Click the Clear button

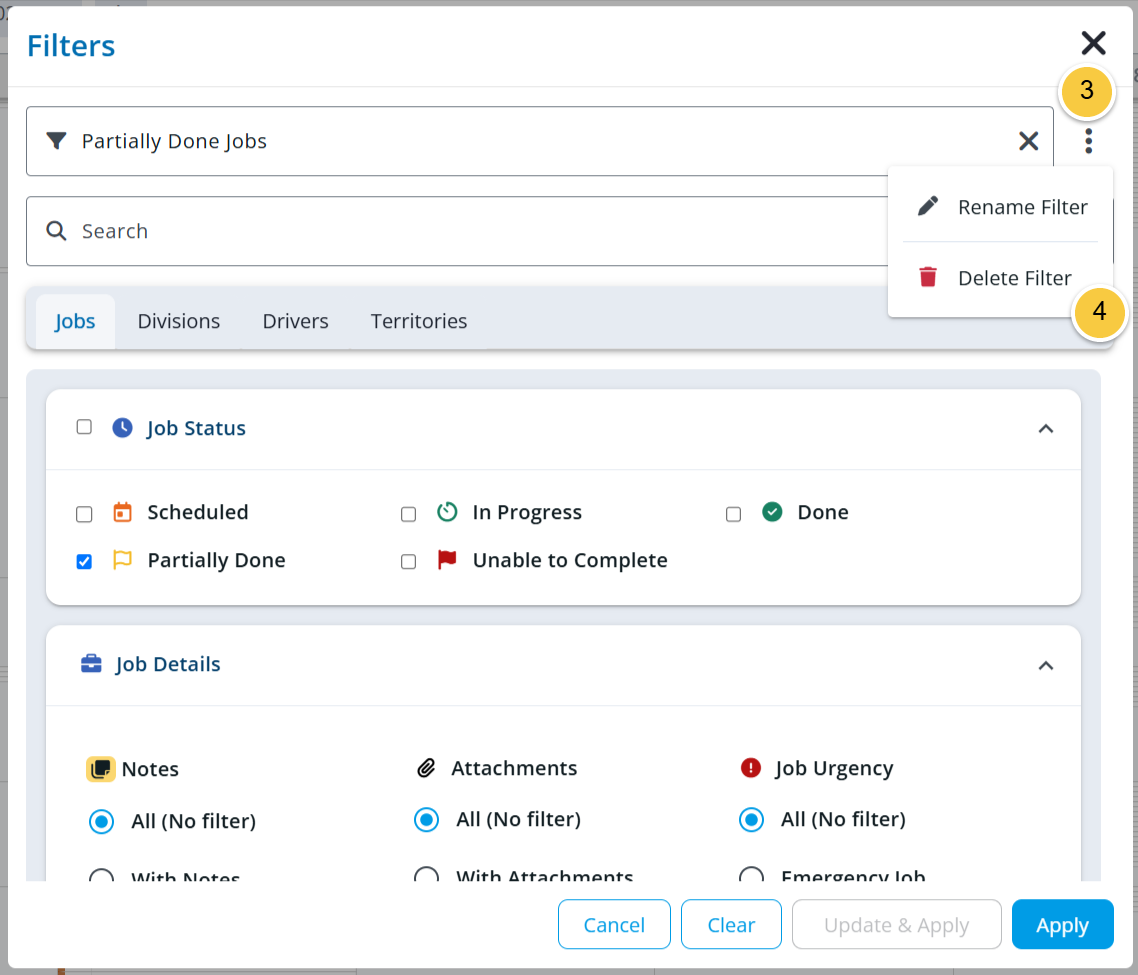tap(731, 924)
